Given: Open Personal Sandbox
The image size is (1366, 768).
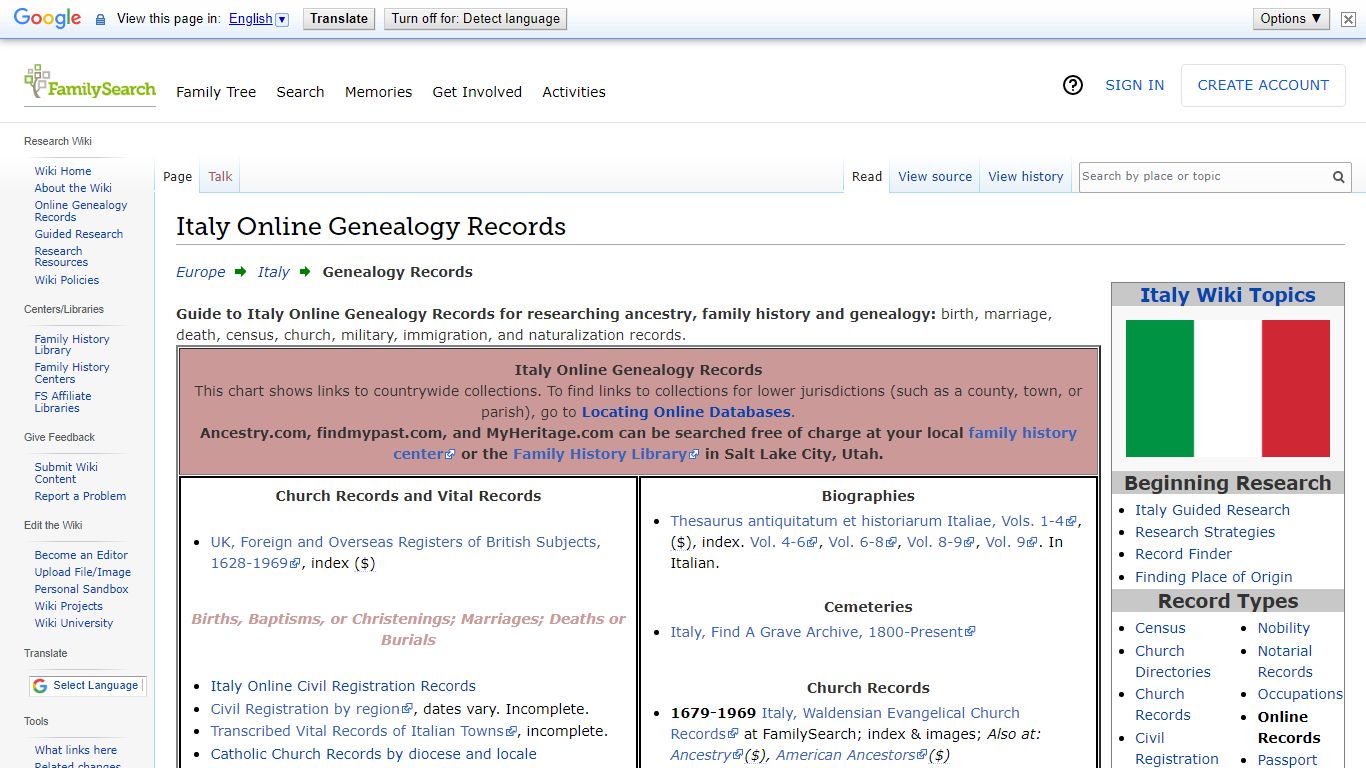Looking at the screenshot, I should tap(82, 589).
